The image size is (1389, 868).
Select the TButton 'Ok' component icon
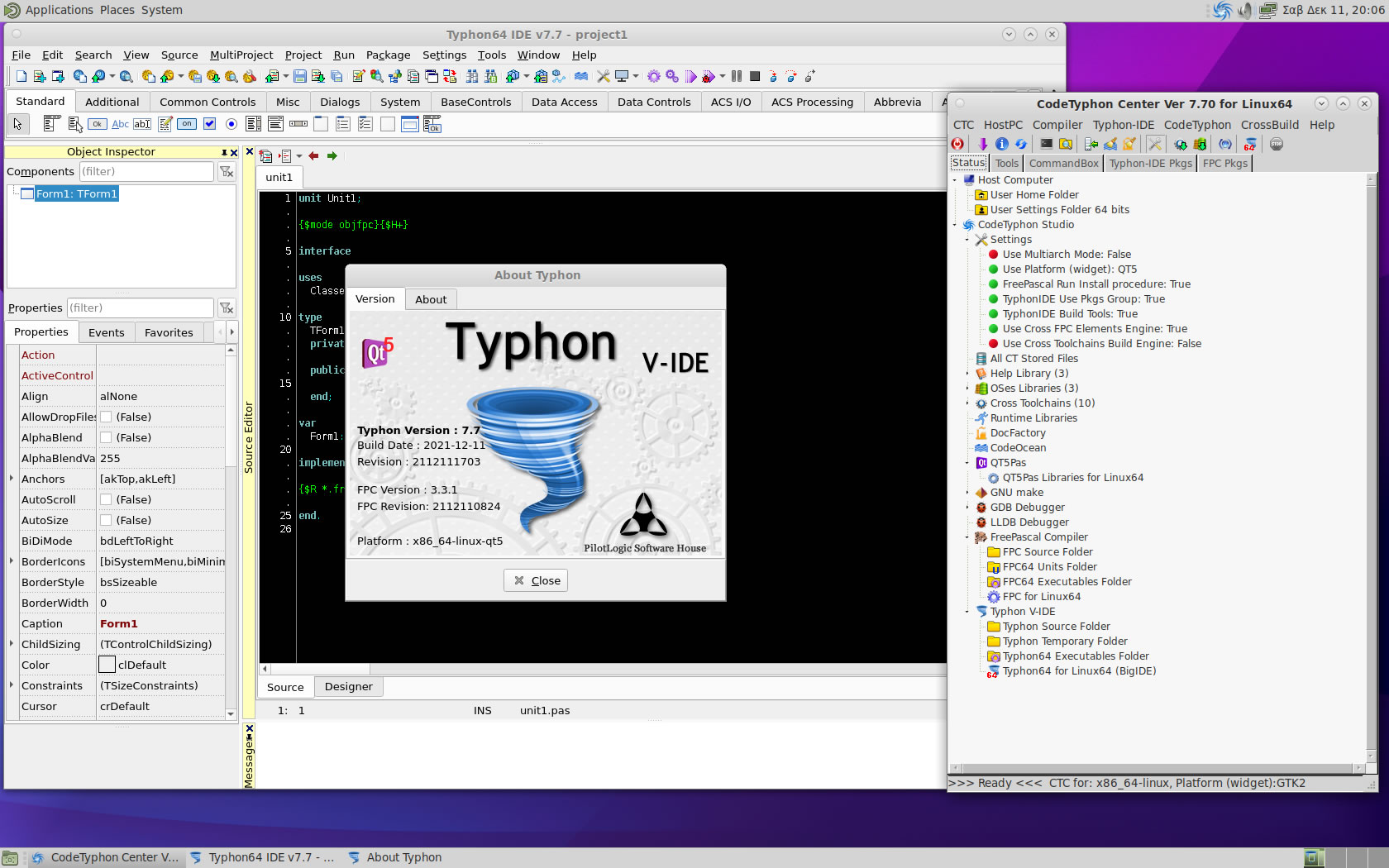98,124
